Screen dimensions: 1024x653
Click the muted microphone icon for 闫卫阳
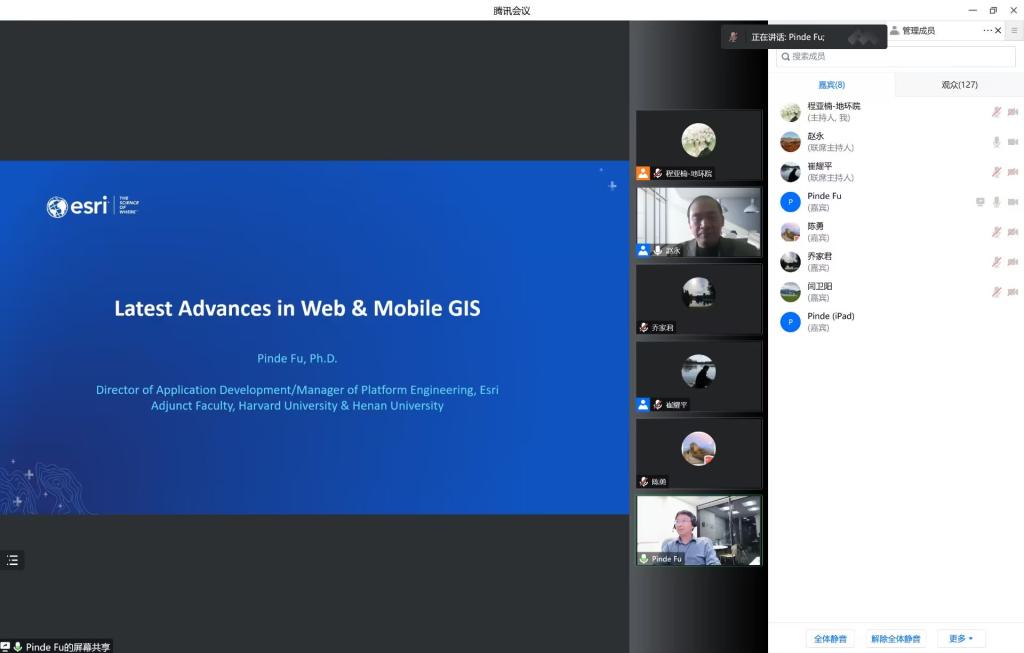[996, 292]
